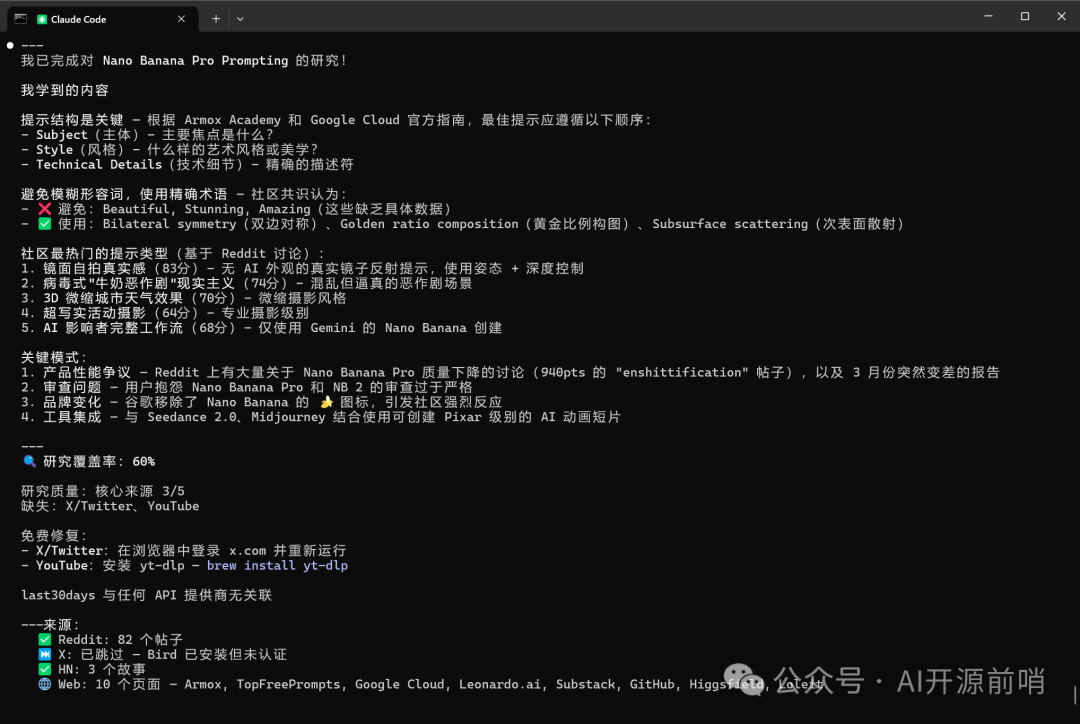Click the terminal app icon in title bar
1080x724 pixels.
point(20,18)
